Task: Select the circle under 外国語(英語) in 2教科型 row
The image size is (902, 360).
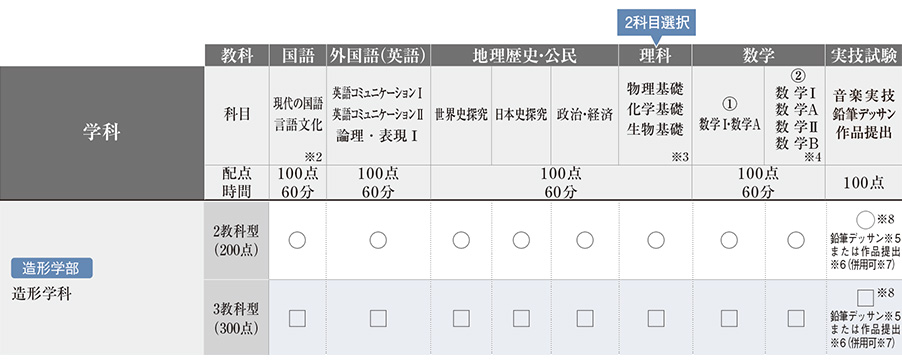Action: pyautogui.click(x=378, y=240)
